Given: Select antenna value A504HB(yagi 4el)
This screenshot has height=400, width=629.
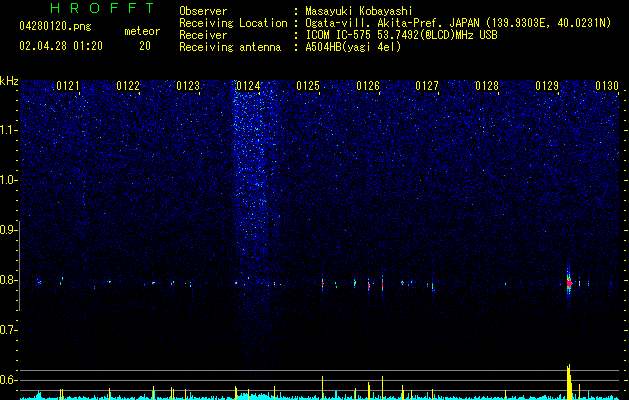Looking at the screenshot, I should coord(353,47).
